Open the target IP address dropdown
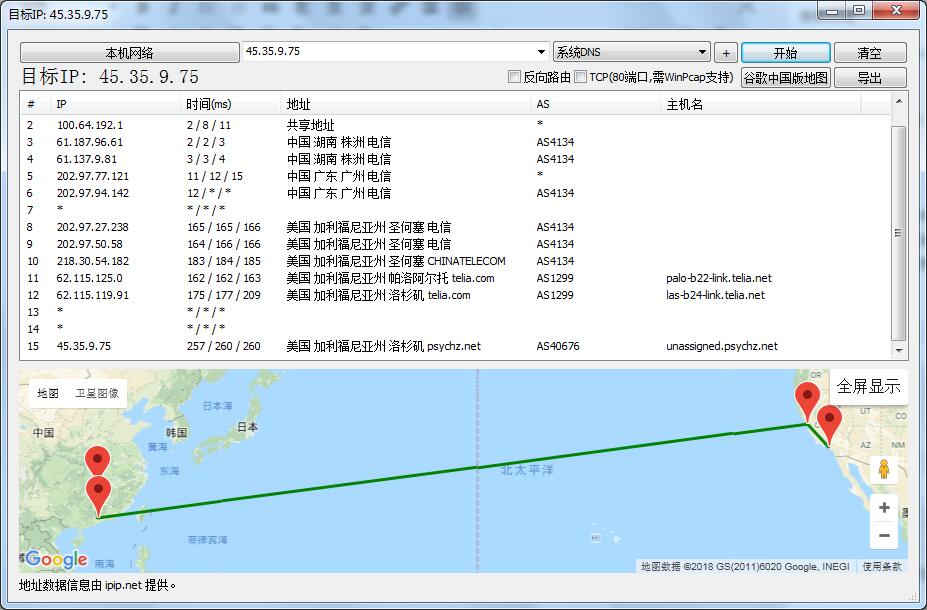The height and width of the screenshot is (610, 927). click(x=541, y=52)
